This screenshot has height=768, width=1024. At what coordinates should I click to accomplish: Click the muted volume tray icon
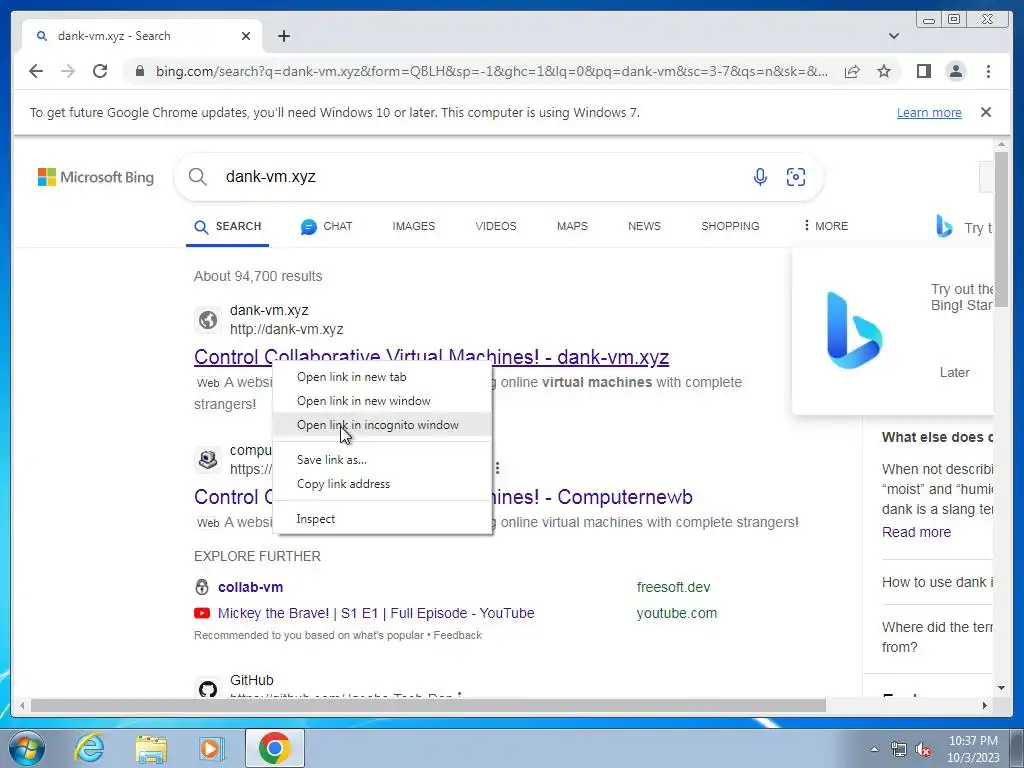pyautogui.click(x=923, y=749)
